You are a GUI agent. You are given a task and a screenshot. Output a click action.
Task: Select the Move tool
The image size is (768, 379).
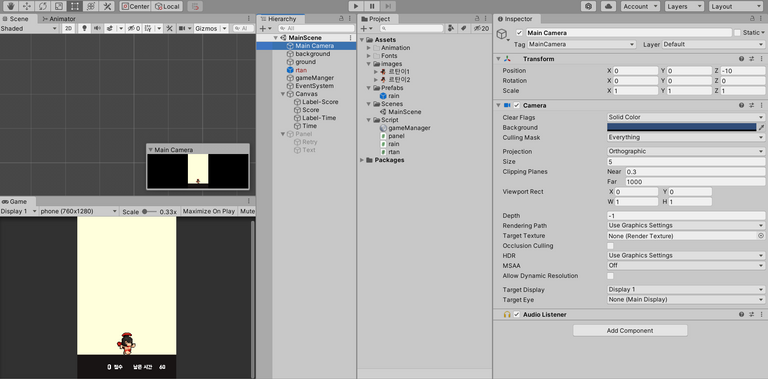[x=26, y=6]
